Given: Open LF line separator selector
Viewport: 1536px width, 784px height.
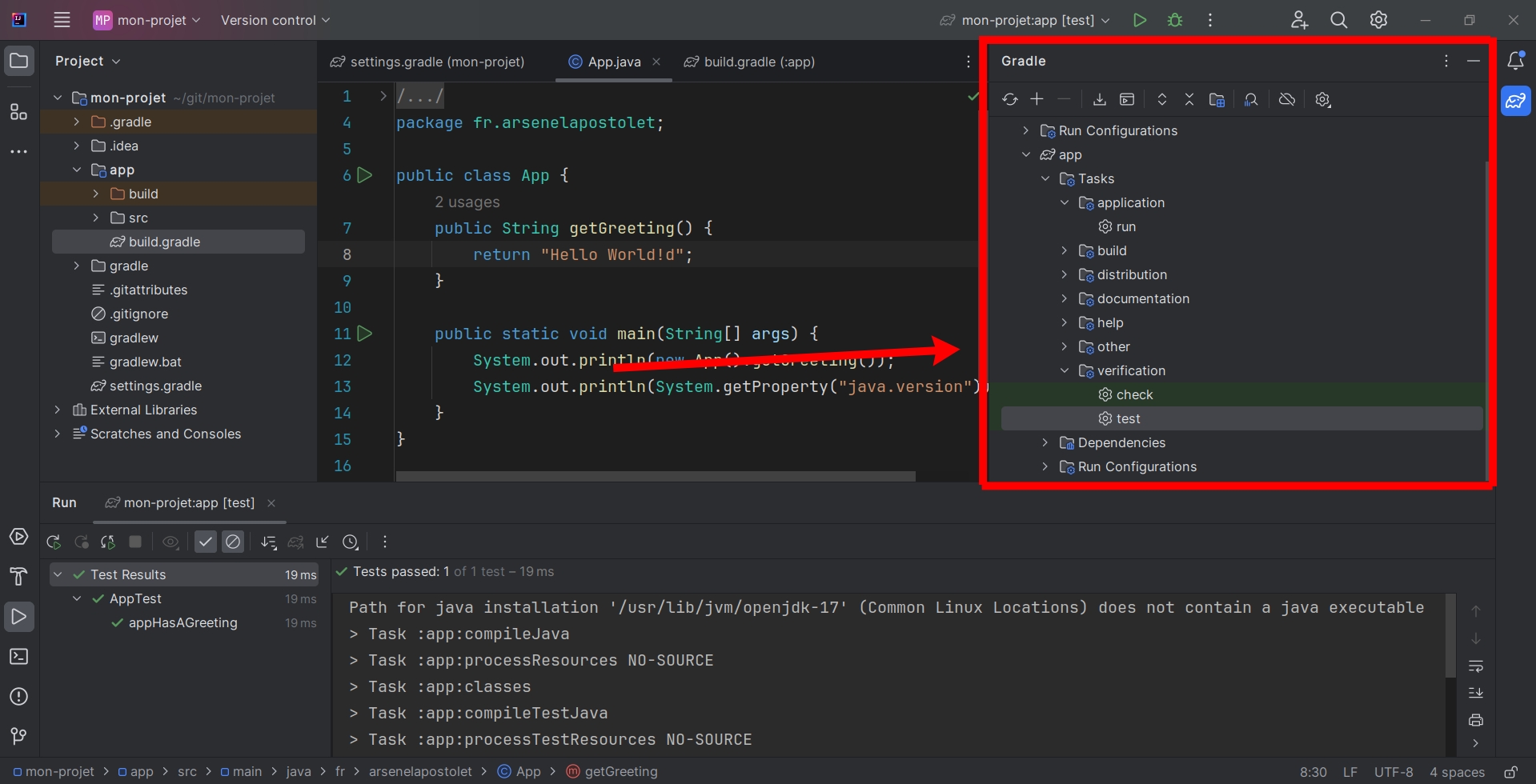Looking at the screenshot, I should tap(1350, 772).
